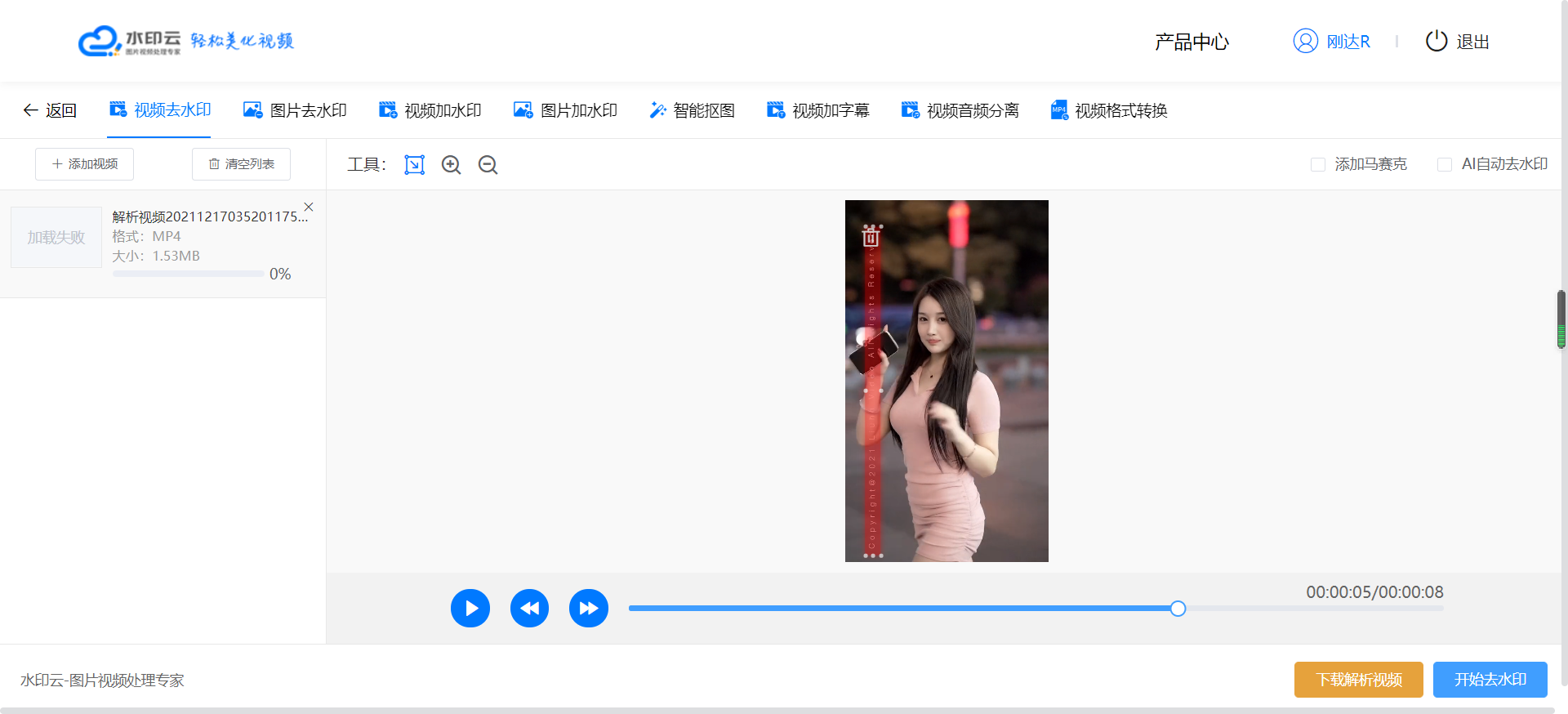
Task: Open the 视频加字幕 tab
Action: pyautogui.click(x=817, y=110)
